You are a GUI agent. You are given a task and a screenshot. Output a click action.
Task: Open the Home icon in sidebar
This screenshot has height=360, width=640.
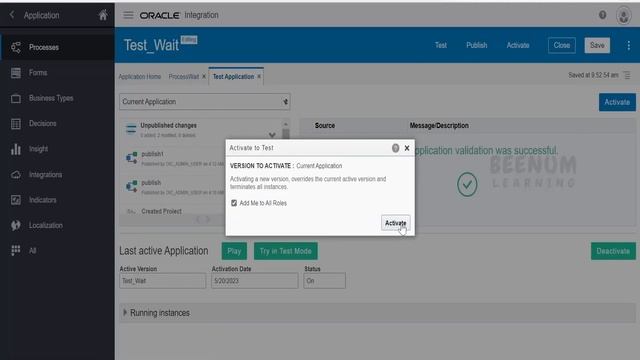(103, 15)
